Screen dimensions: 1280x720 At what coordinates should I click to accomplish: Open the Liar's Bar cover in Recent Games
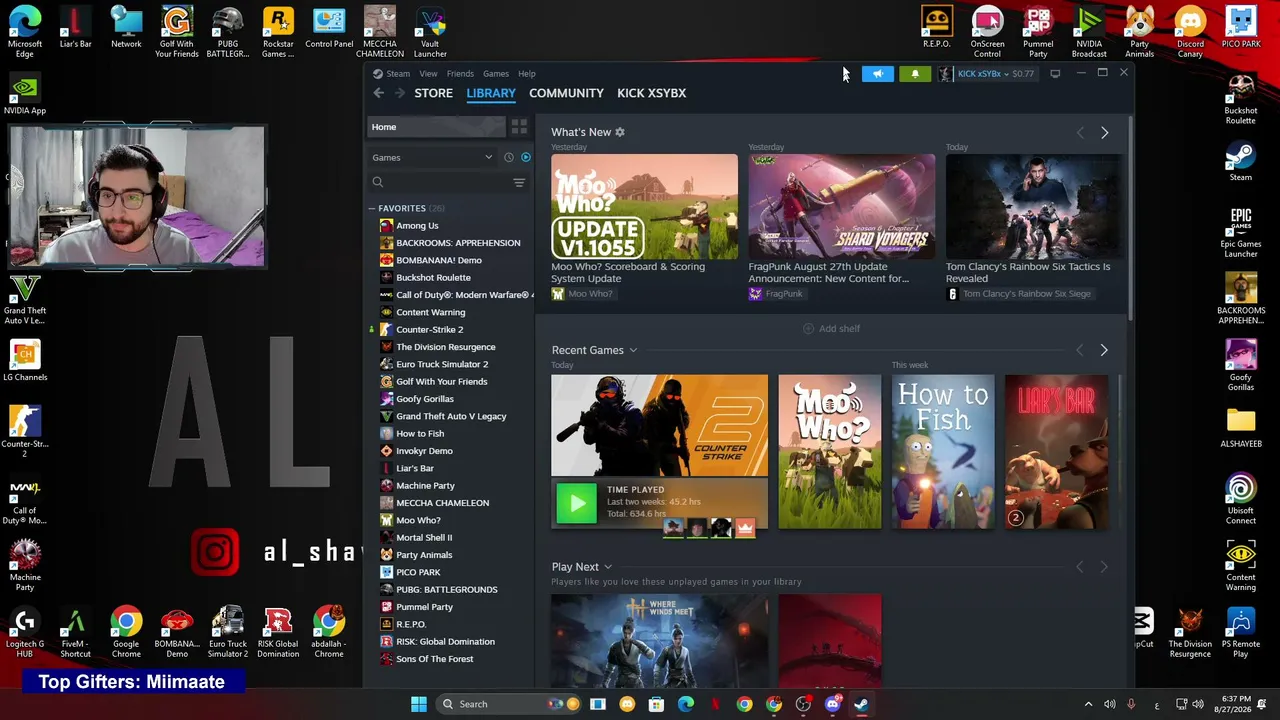pyautogui.click(x=1056, y=452)
